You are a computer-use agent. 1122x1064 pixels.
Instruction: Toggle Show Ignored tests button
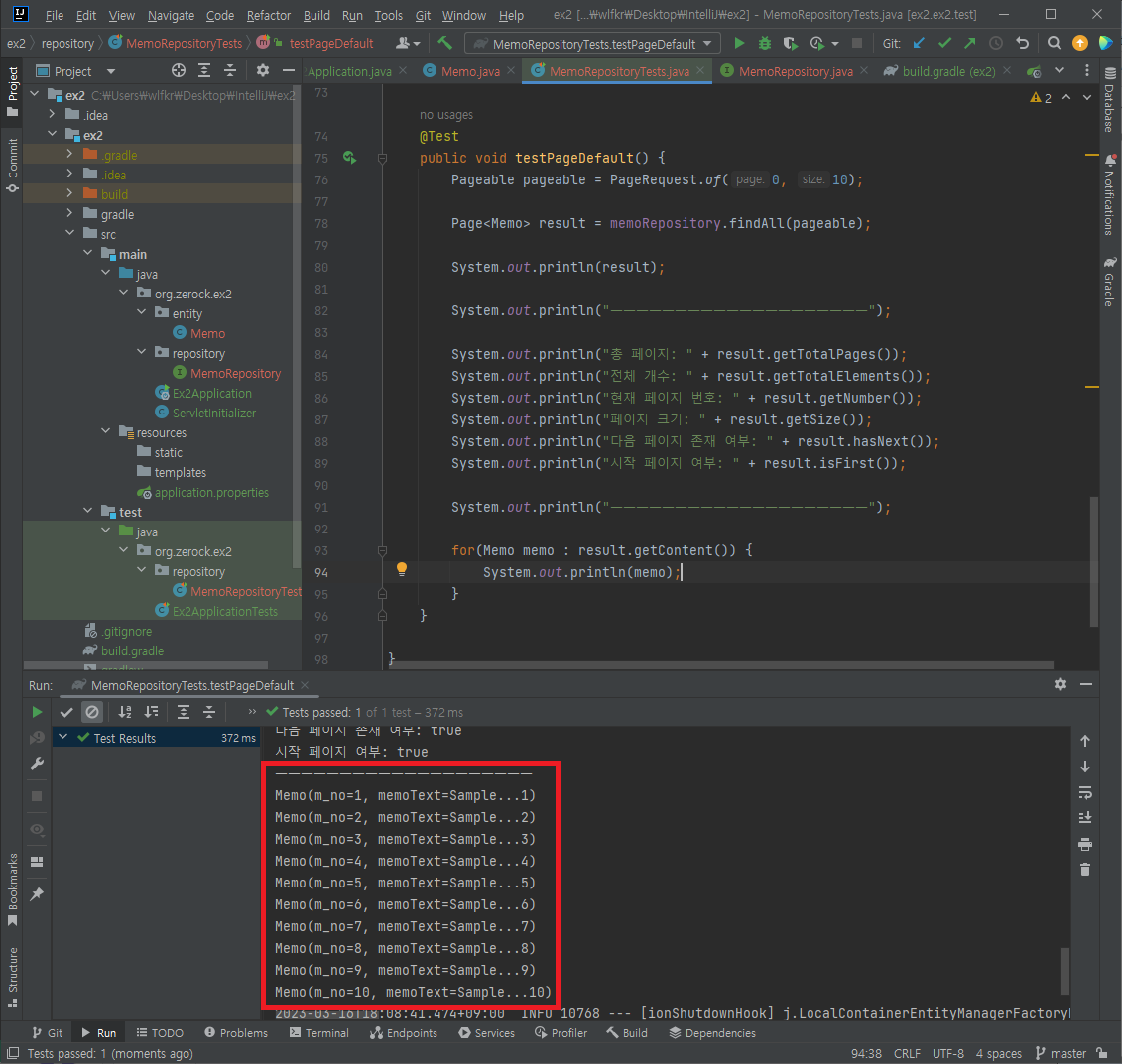point(92,712)
